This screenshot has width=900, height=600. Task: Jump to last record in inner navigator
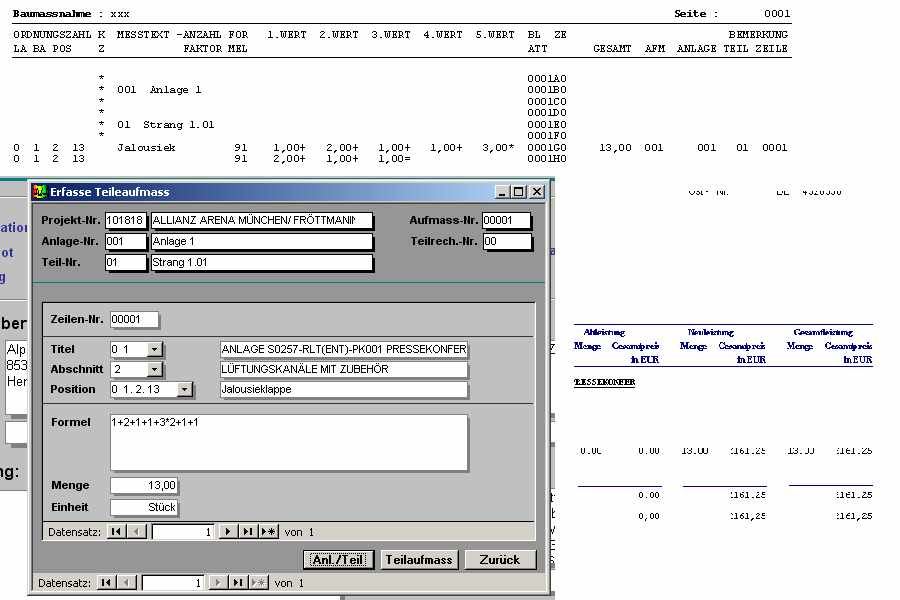pyautogui.click(x=248, y=532)
